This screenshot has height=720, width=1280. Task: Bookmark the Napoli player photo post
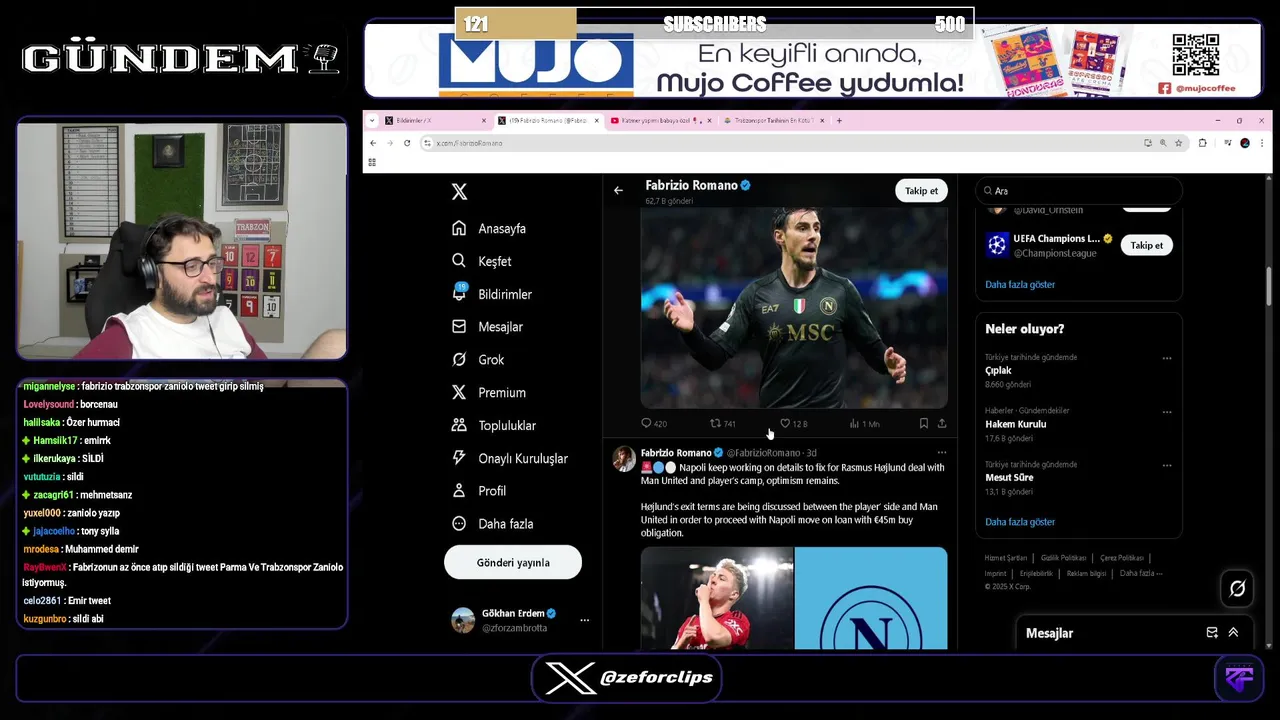coord(924,424)
